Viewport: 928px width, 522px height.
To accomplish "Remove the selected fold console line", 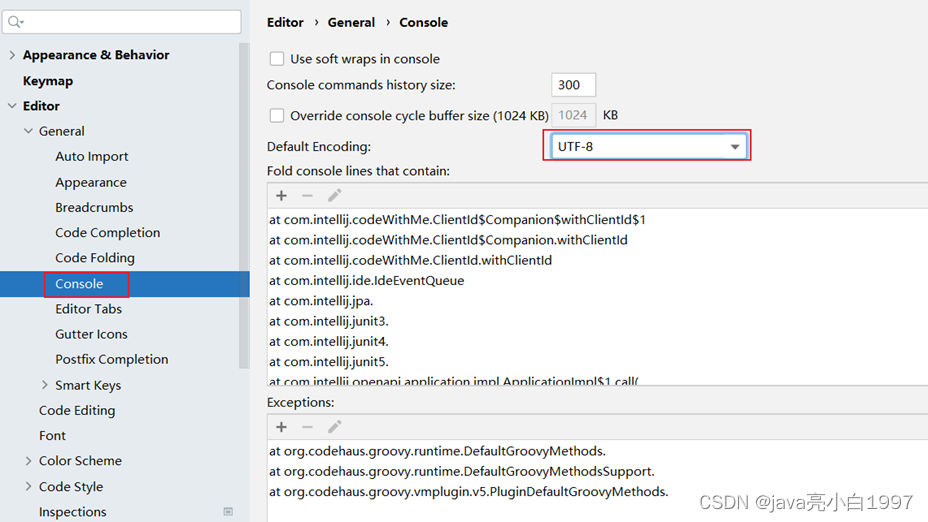I will 307,196.
